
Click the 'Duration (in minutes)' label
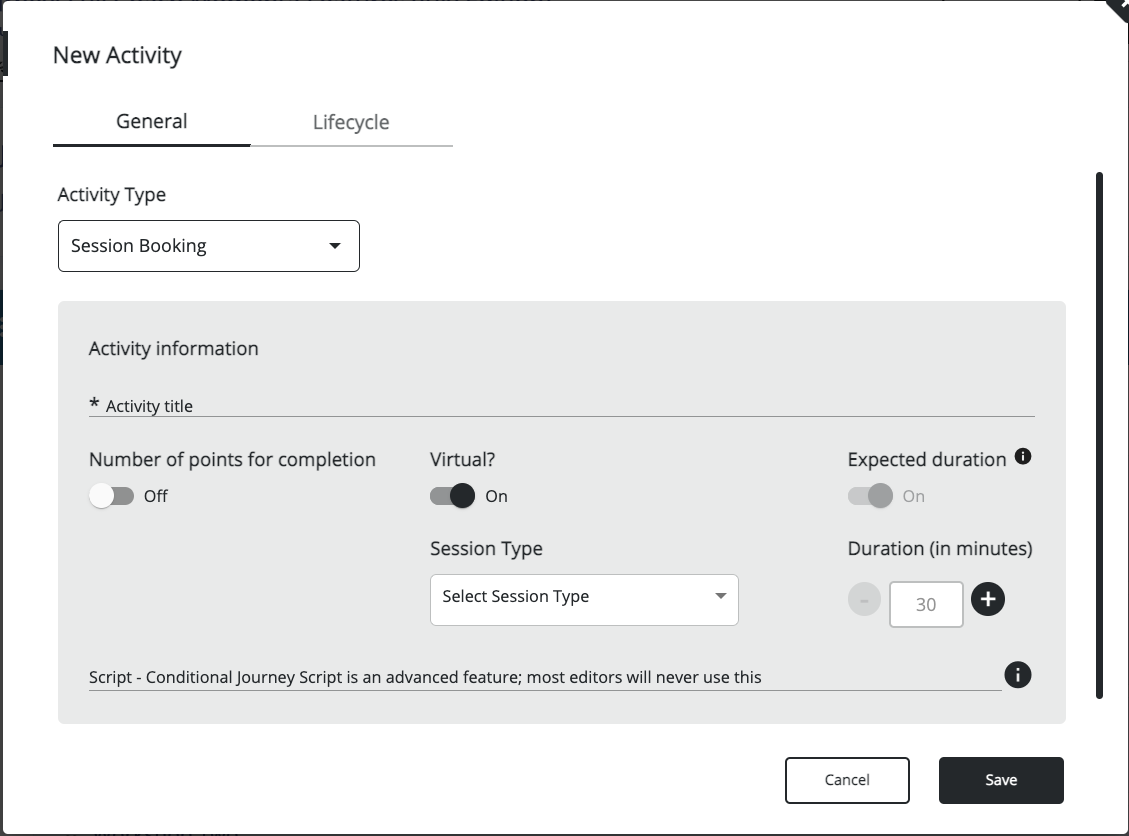940,549
